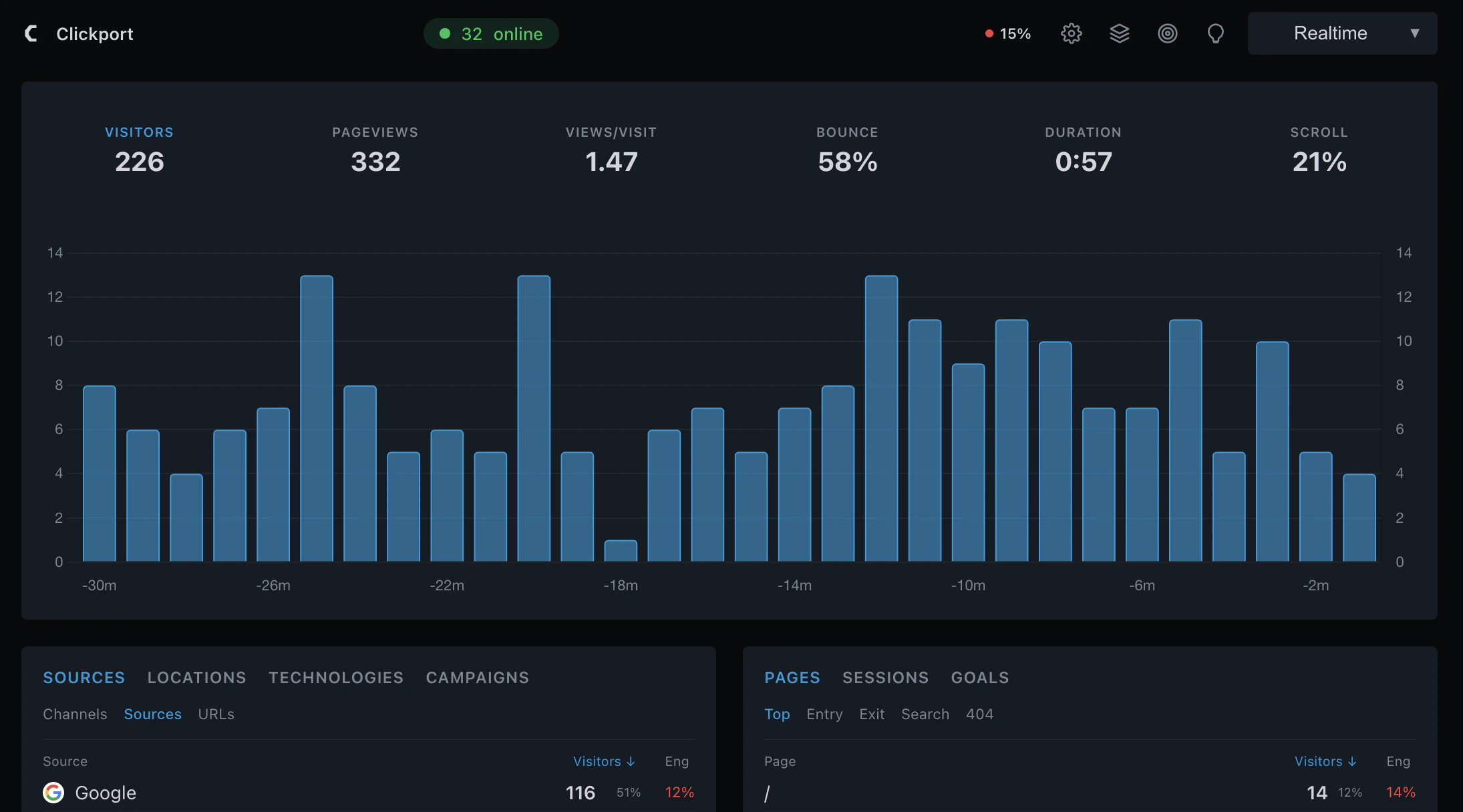Click the tallest bar near -26m
Image resolution: width=1463 pixels, height=812 pixels.
point(317,414)
